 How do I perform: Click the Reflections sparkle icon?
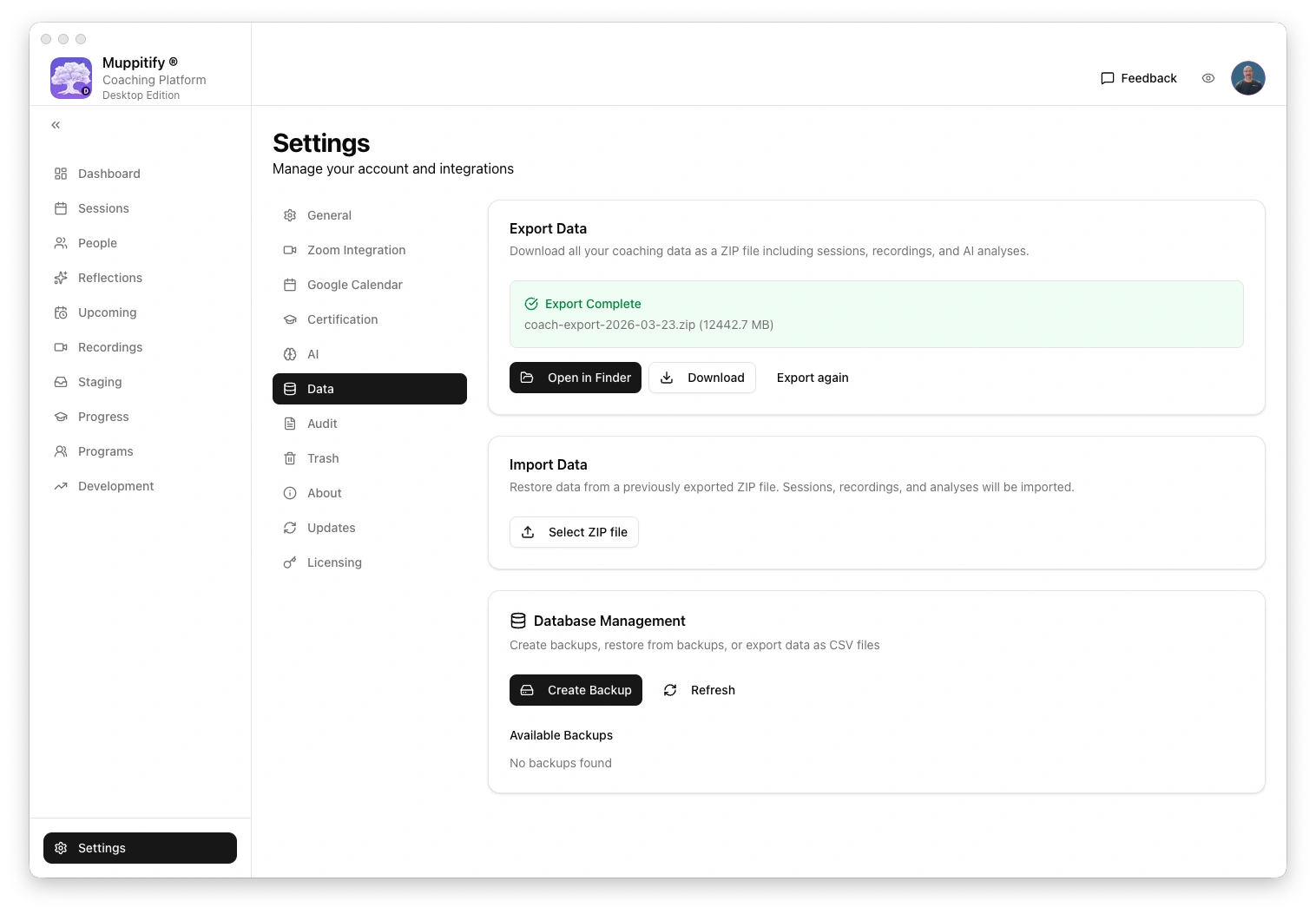coord(61,278)
